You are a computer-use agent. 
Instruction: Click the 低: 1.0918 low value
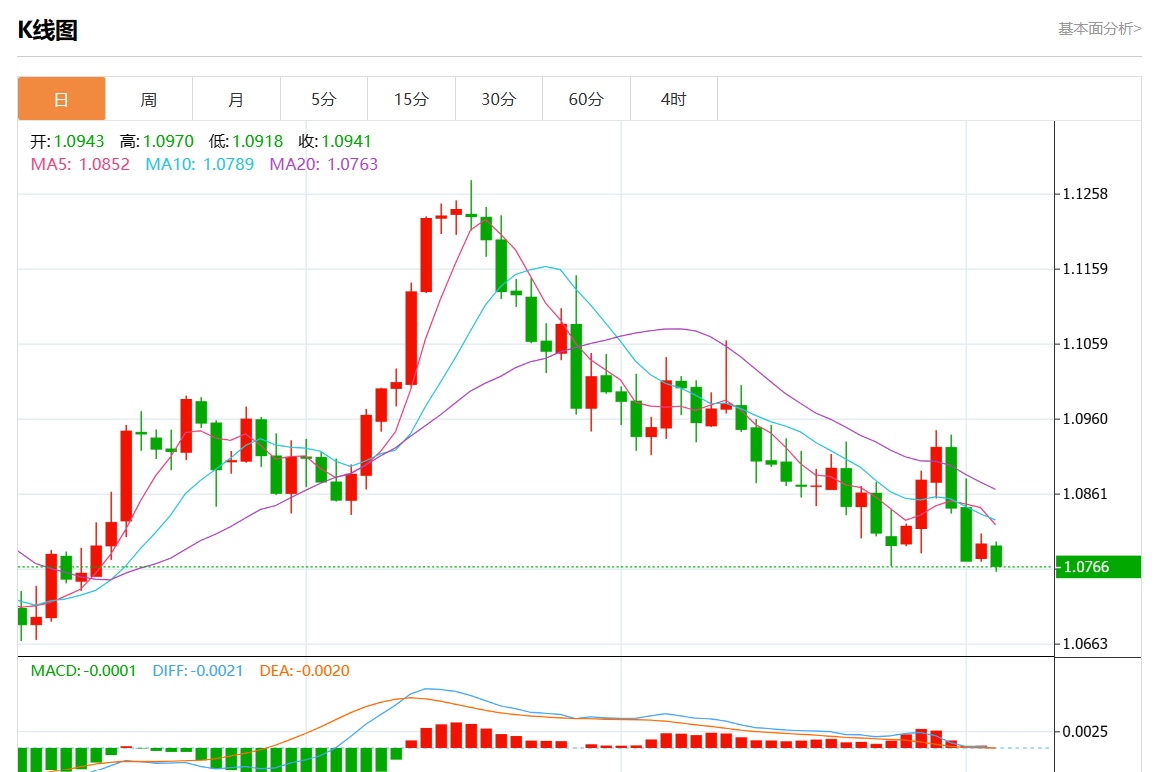click(246, 141)
